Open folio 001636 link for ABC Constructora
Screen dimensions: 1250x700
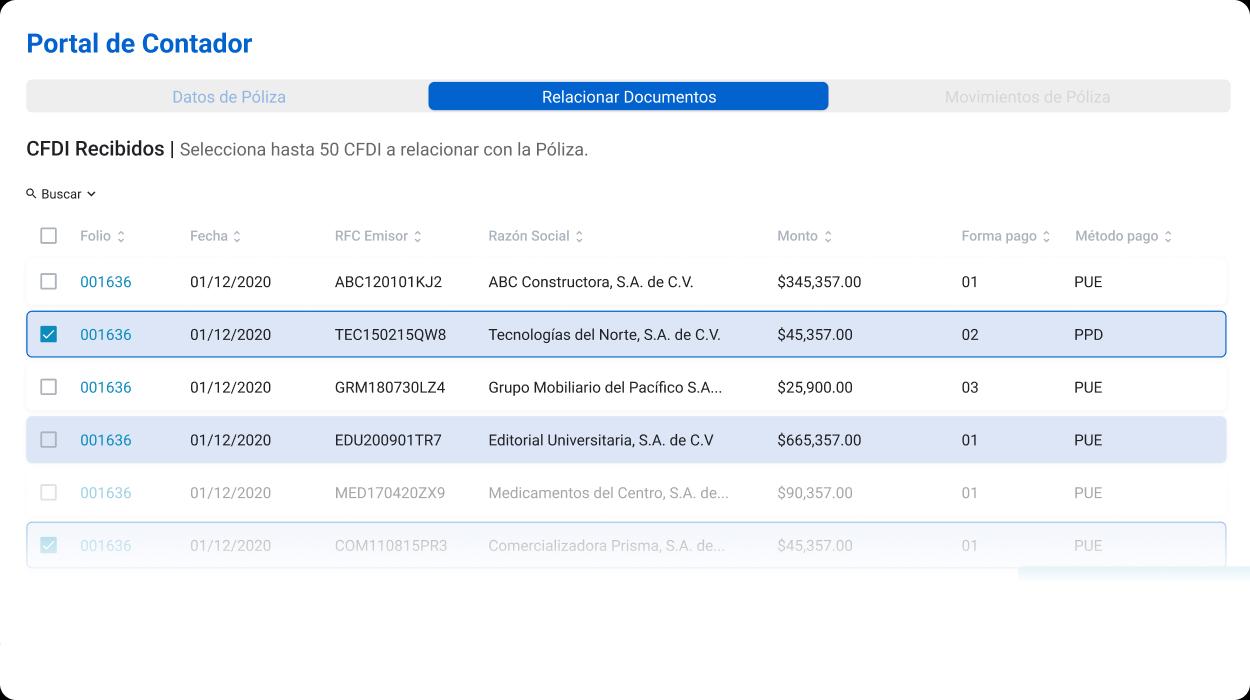[106, 282]
